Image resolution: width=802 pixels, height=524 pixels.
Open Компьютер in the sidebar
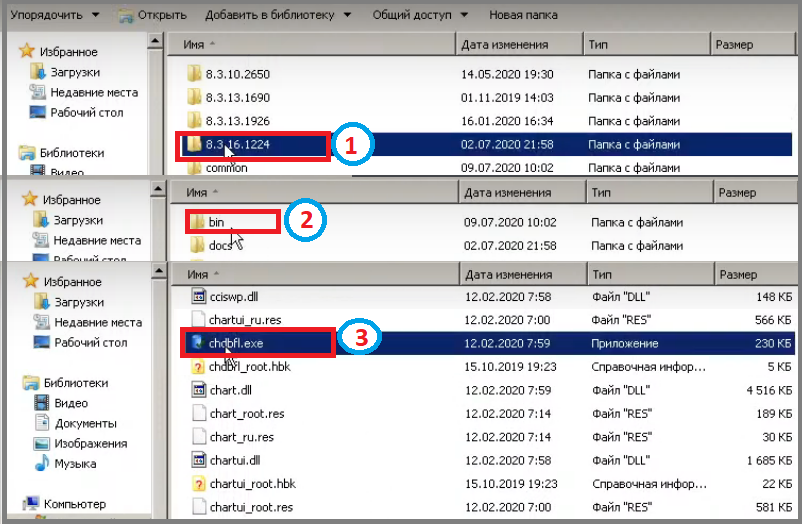65,504
